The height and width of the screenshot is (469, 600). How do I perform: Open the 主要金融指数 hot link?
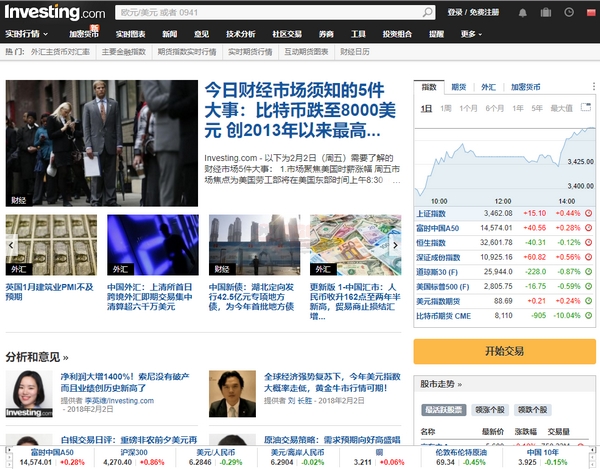click(124, 52)
